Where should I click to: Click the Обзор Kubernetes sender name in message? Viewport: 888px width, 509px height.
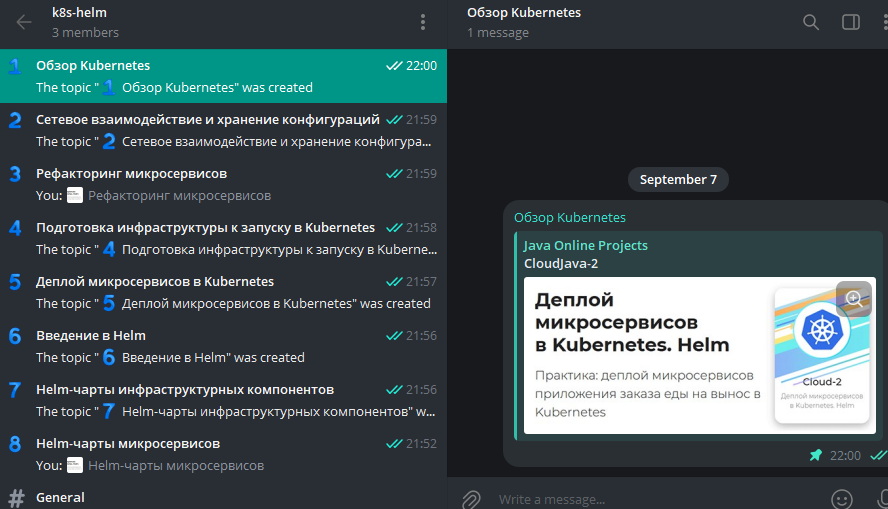click(570, 217)
